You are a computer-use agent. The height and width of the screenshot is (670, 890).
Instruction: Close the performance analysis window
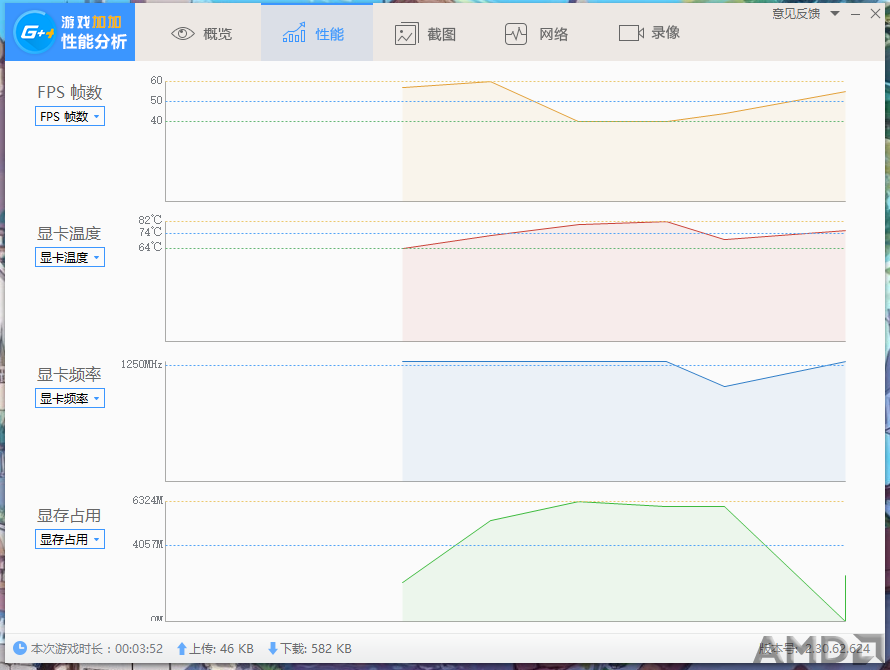point(875,14)
